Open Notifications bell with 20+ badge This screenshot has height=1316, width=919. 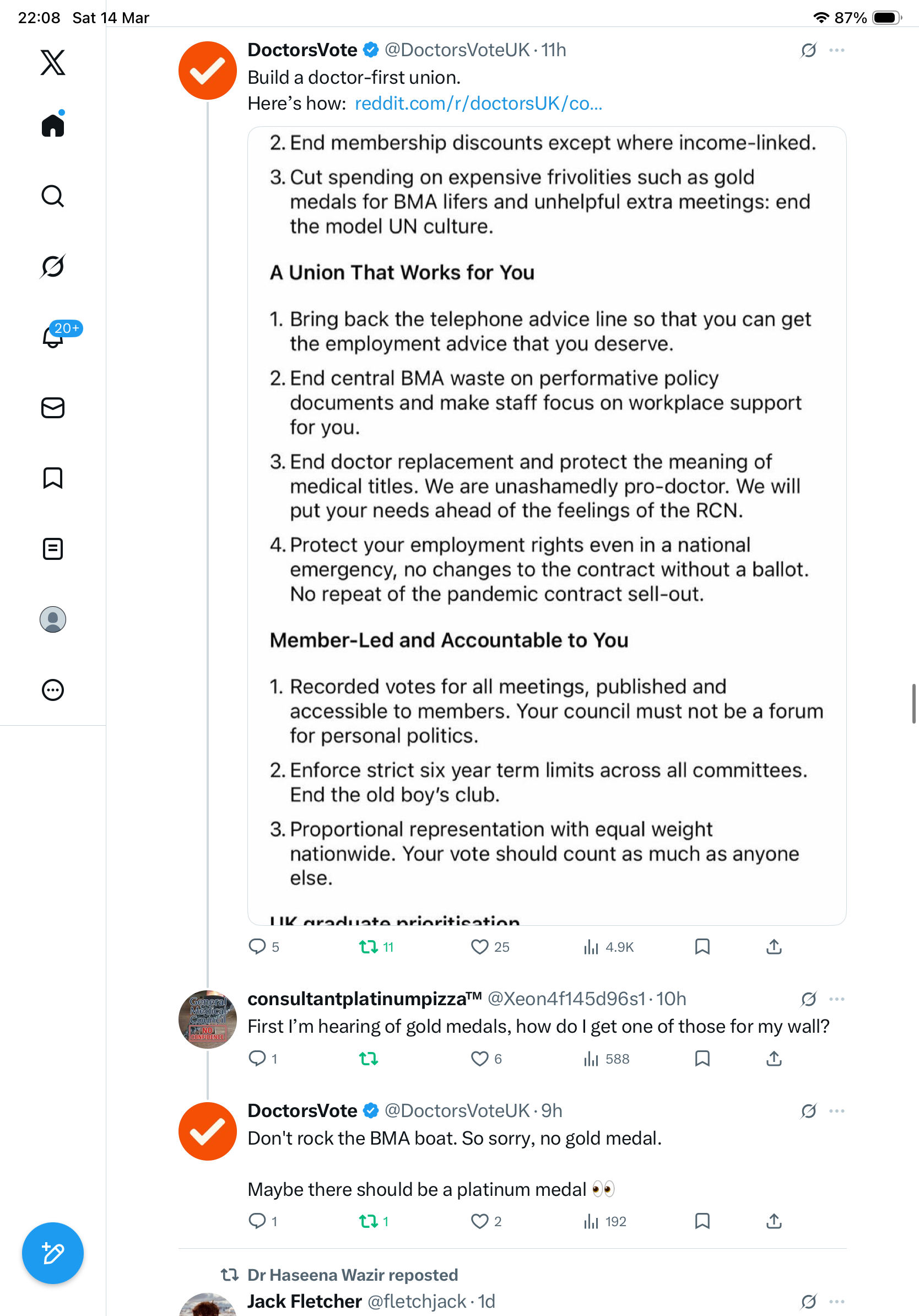[x=53, y=337]
